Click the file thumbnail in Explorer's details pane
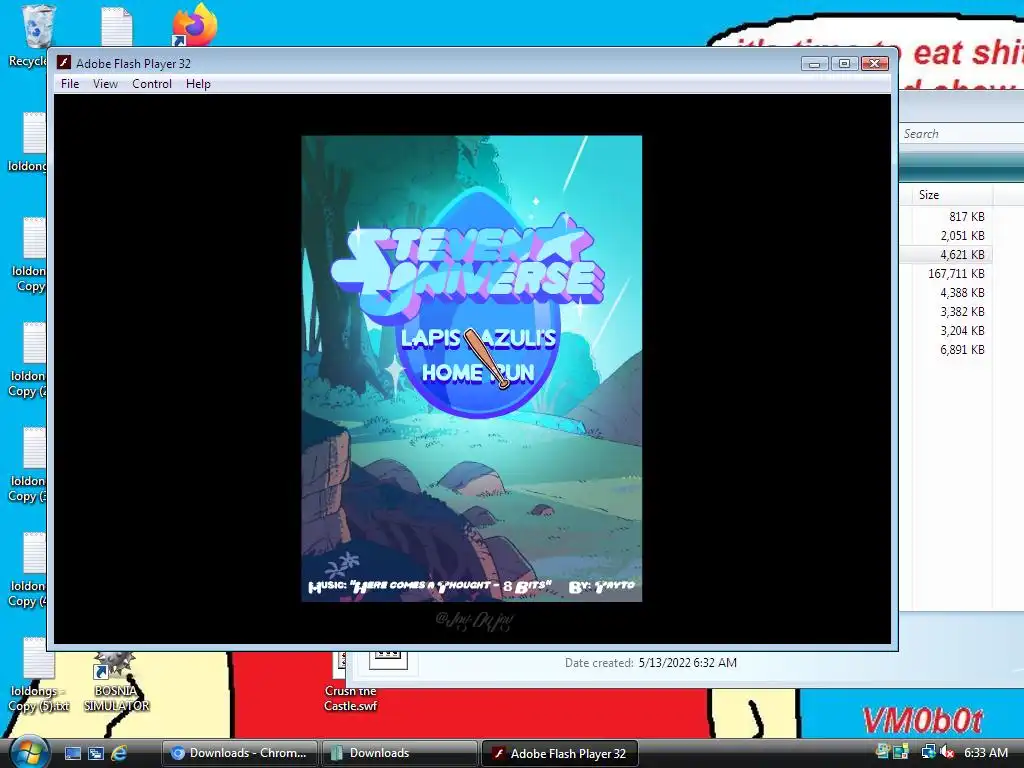The height and width of the screenshot is (768, 1024). [388, 660]
